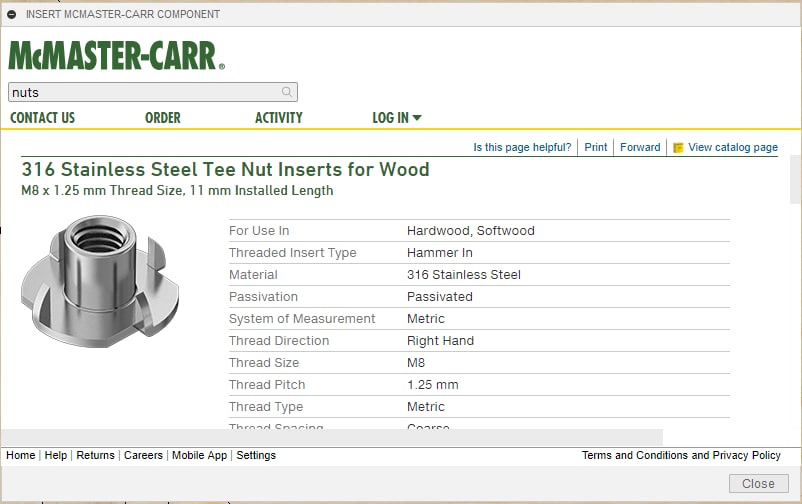Open Terms and Conditions and Privacy Policy

tap(681, 455)
